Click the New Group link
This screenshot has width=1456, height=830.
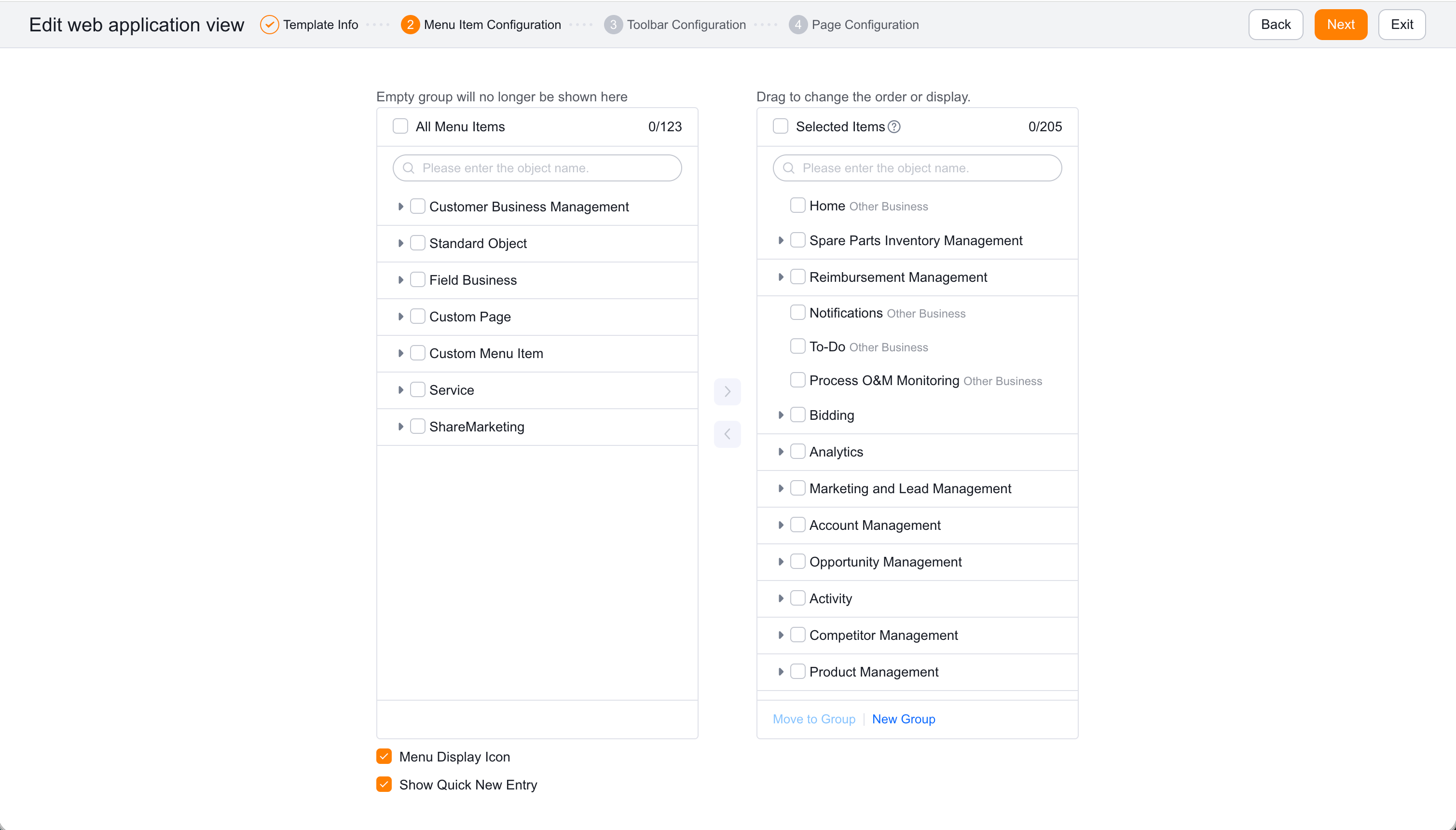pos(903,719)
